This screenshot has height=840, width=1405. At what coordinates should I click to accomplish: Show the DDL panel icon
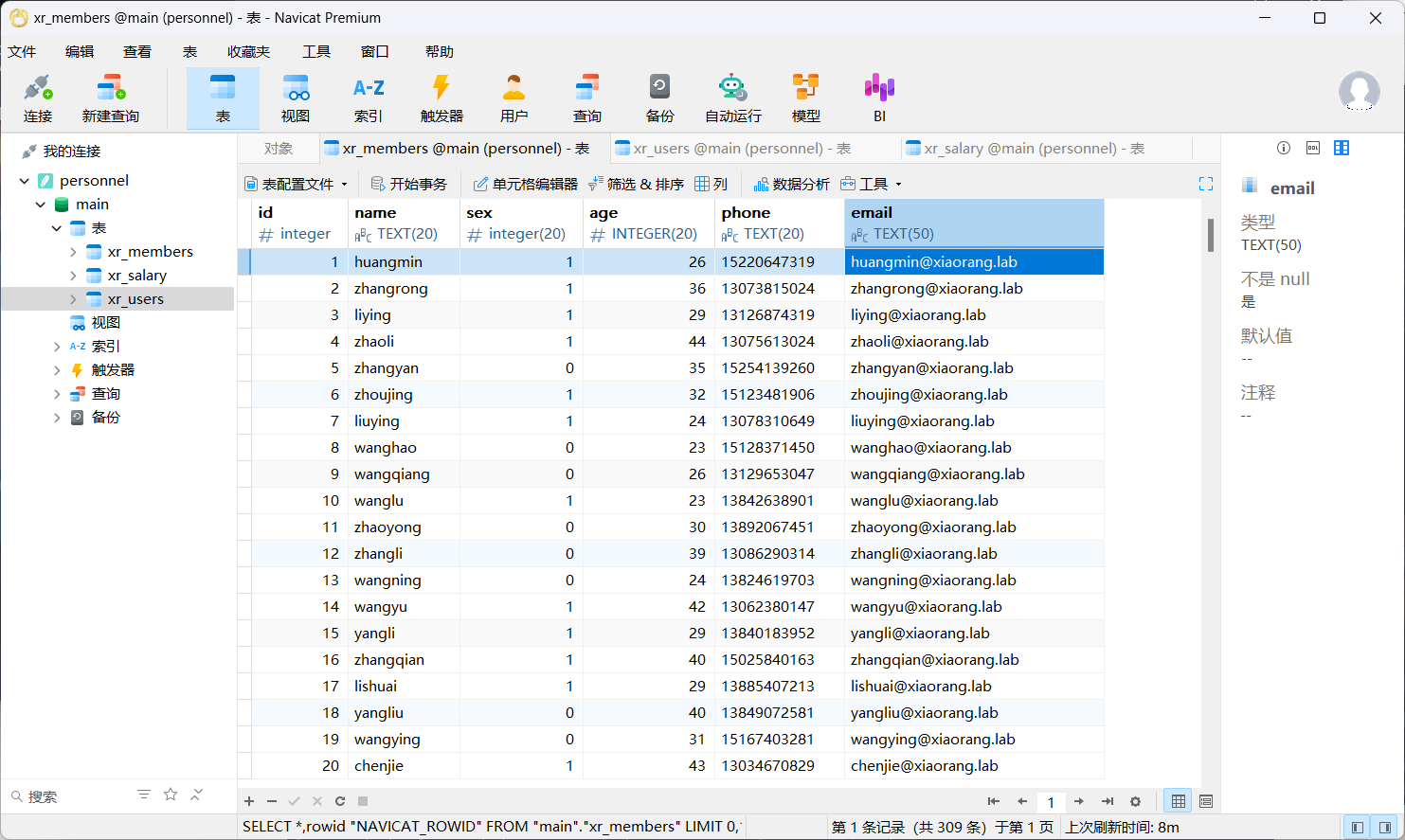(x=1313, y=148)
